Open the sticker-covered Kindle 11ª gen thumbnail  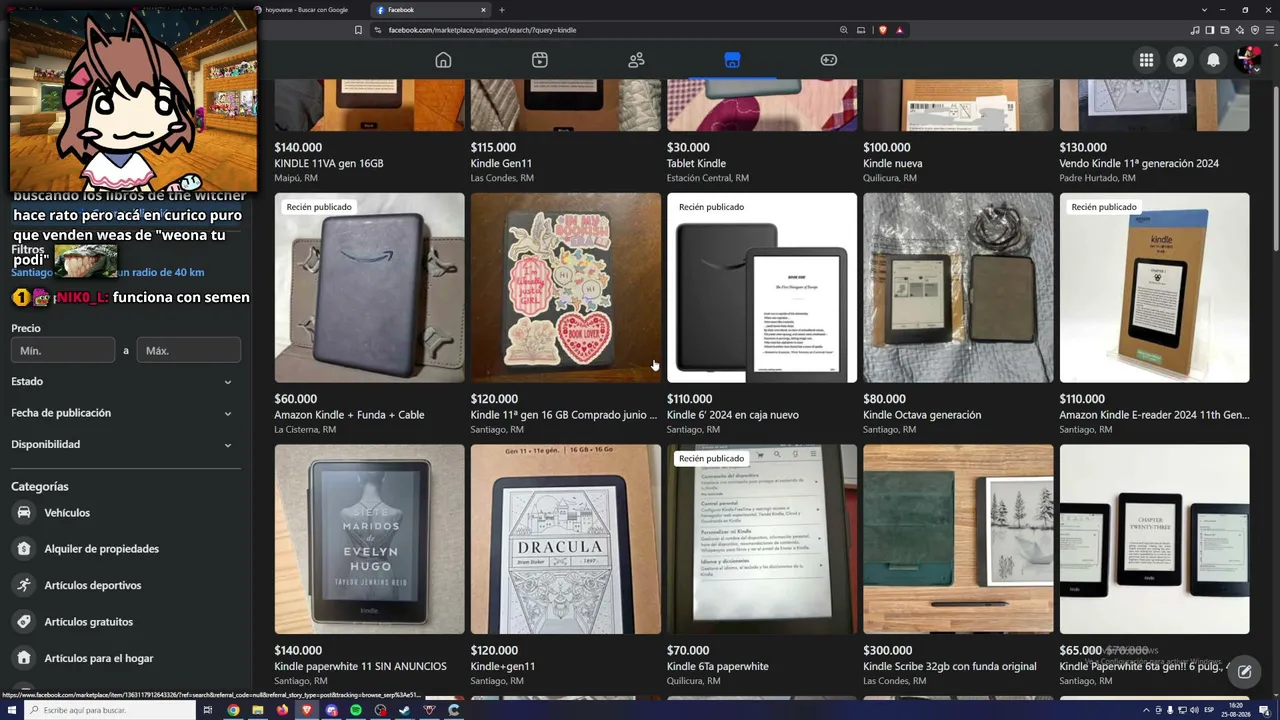point(565,288)
